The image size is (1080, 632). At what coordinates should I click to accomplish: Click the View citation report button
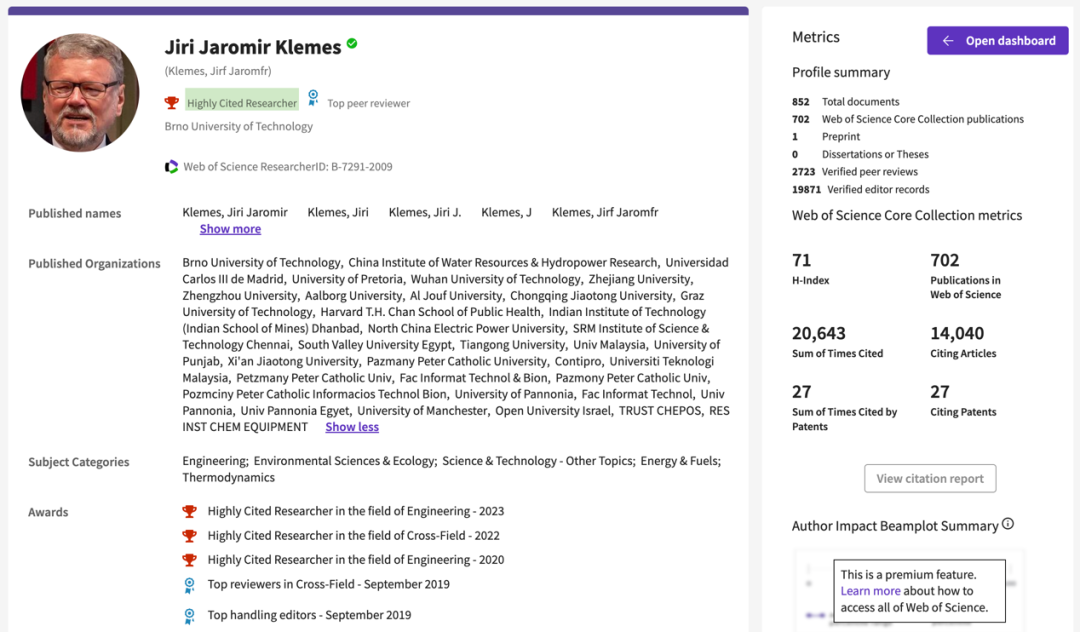[930, 478]
